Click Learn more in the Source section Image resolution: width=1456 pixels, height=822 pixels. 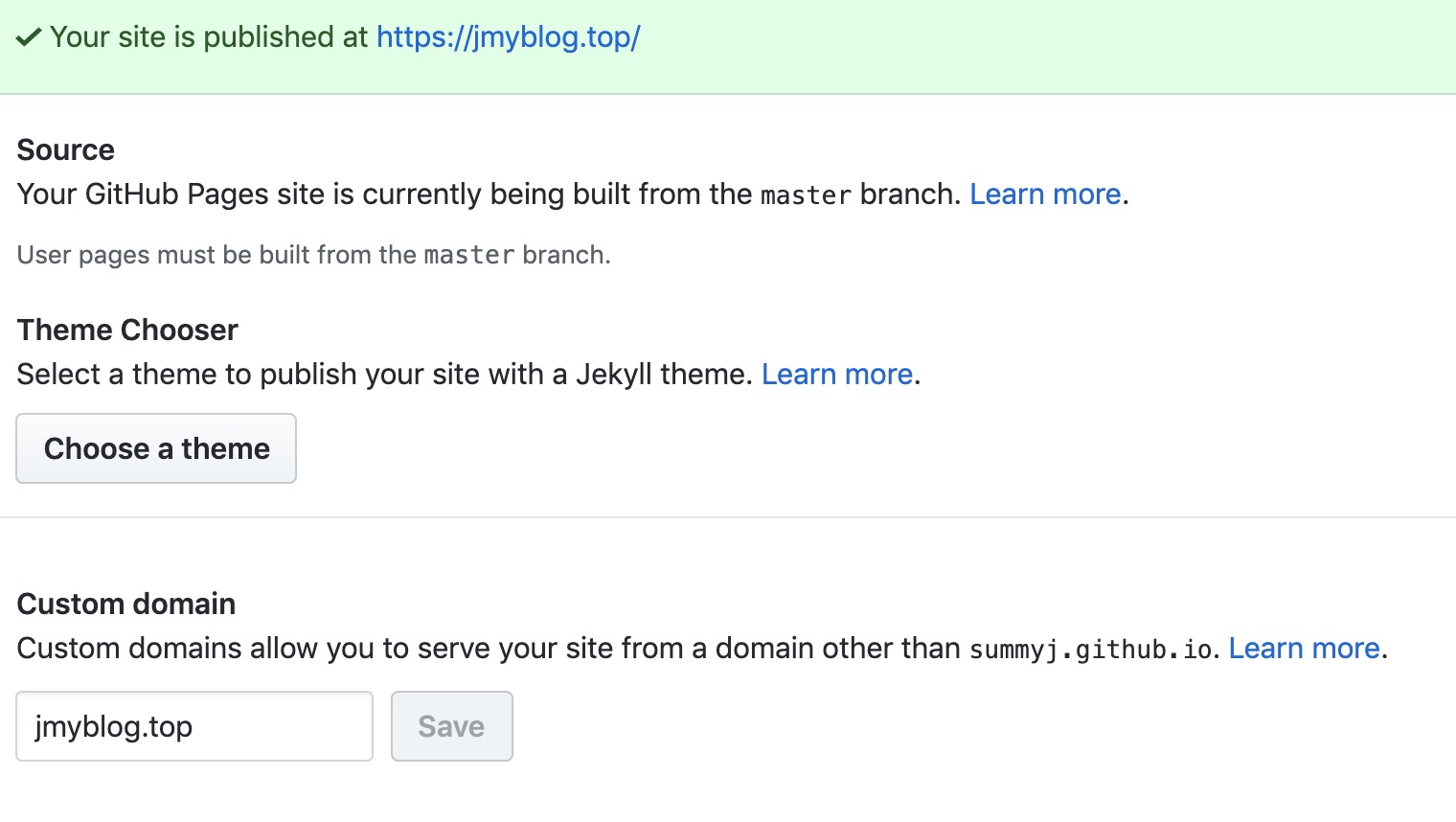tap(1045, 194)
